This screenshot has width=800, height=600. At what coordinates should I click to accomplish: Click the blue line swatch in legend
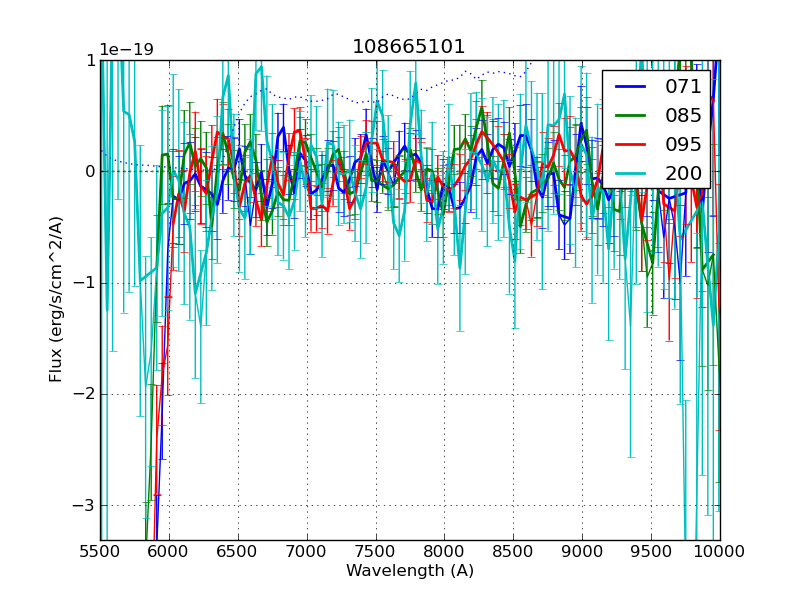pyautogui.click(x=629, y=87)
